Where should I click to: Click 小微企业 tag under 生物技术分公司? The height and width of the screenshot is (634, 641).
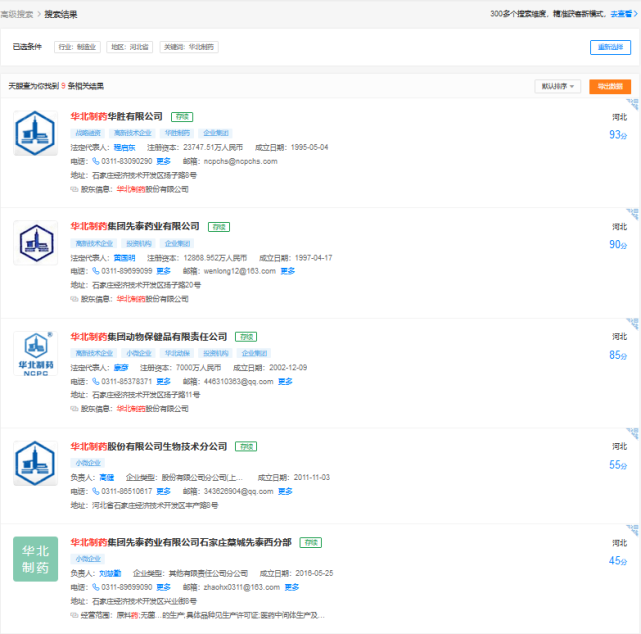(x=88, y=463)
